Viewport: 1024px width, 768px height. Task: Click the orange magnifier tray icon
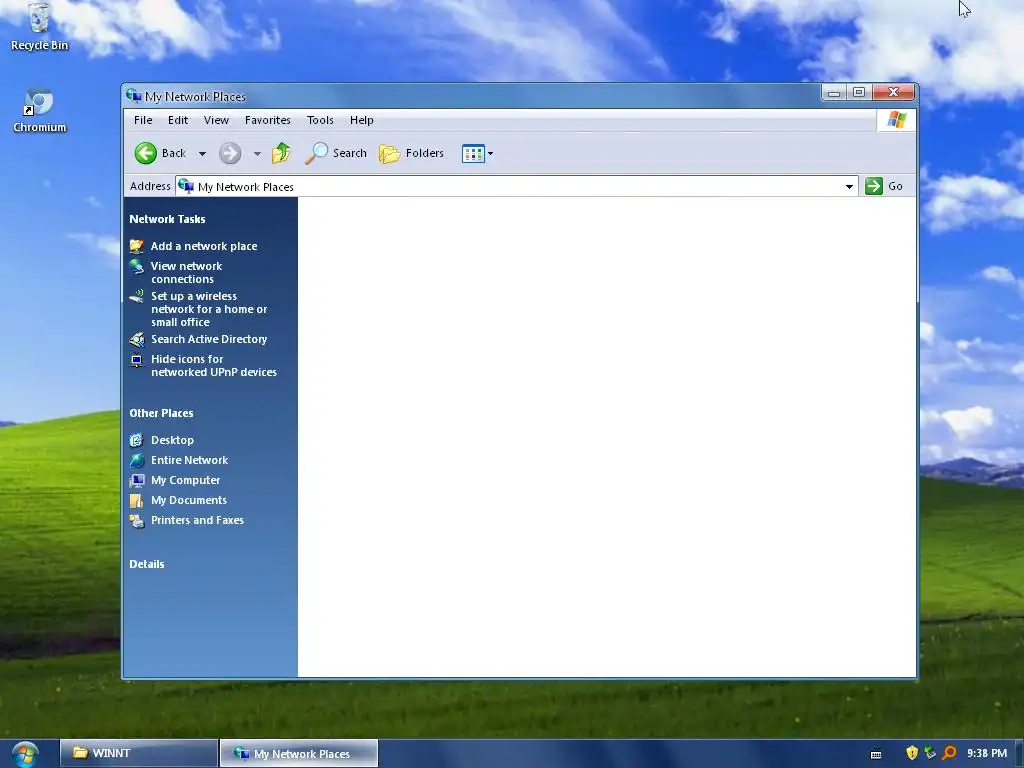[949, 753]
